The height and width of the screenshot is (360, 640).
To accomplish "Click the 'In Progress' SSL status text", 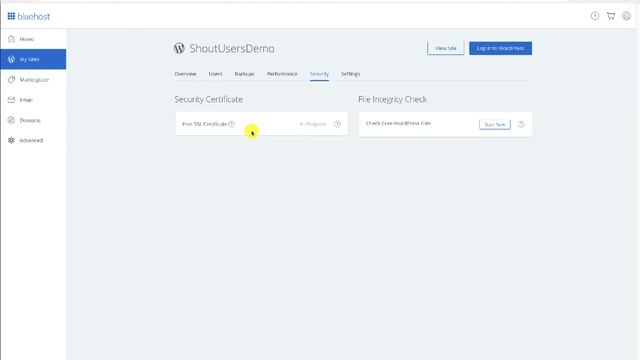I will click(x=313, y=124).
